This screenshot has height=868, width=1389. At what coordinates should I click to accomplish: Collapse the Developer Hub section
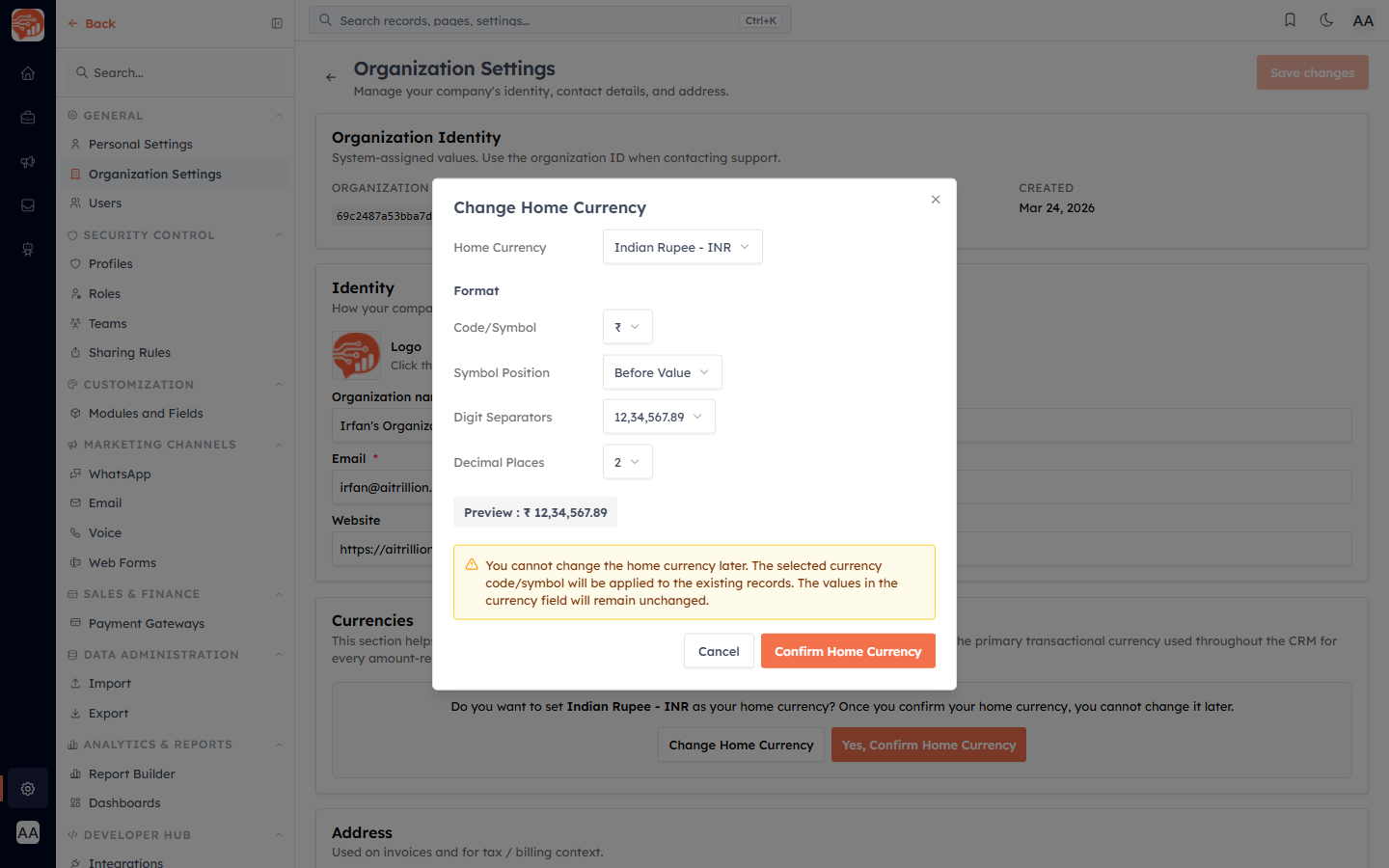[279, 835]
